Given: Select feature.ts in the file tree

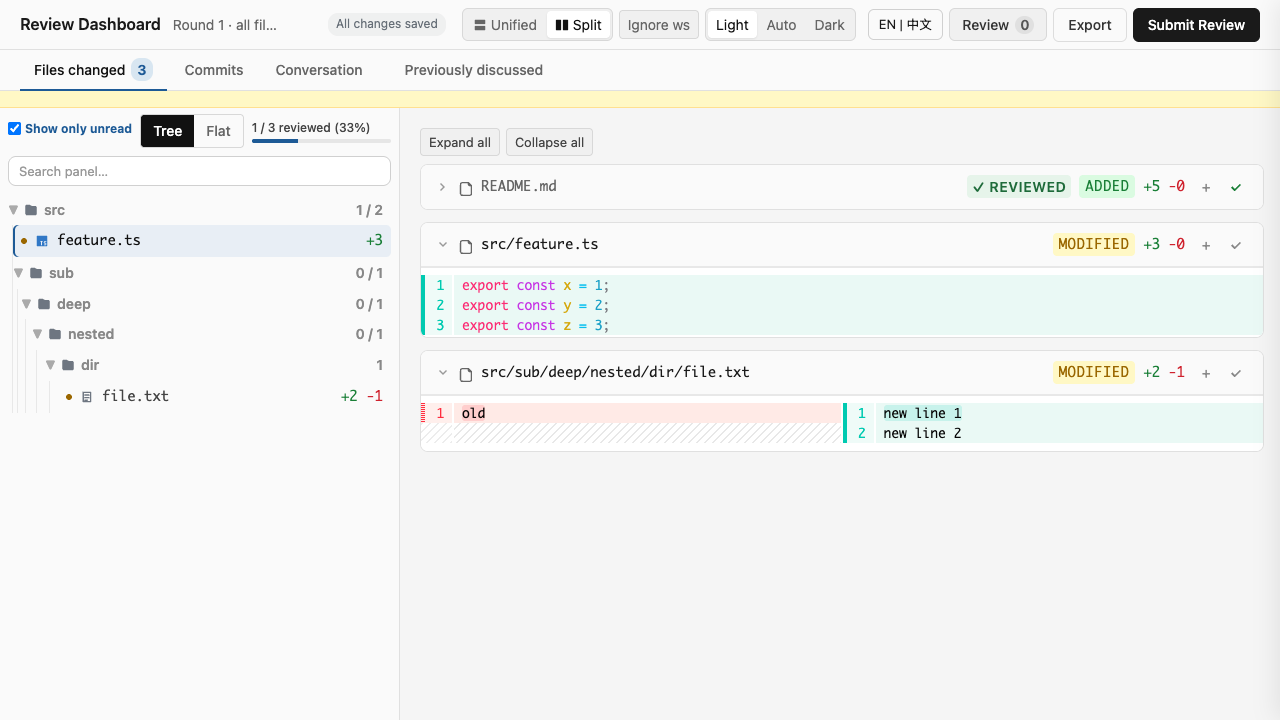Looking at the screenshot, I should pyautogui.click(x=202, y=240).
